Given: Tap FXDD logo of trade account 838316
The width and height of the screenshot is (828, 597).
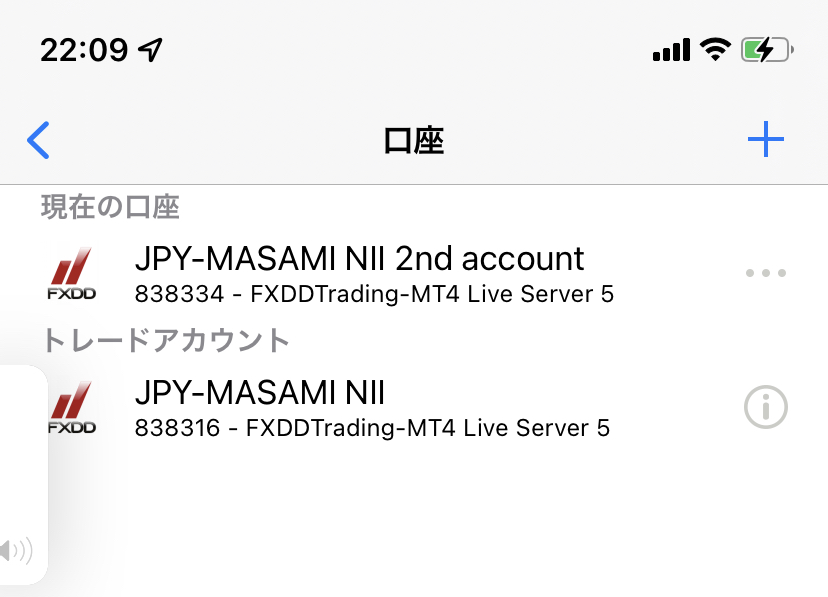Looking at the screenshot, I should tap(72, 408).
